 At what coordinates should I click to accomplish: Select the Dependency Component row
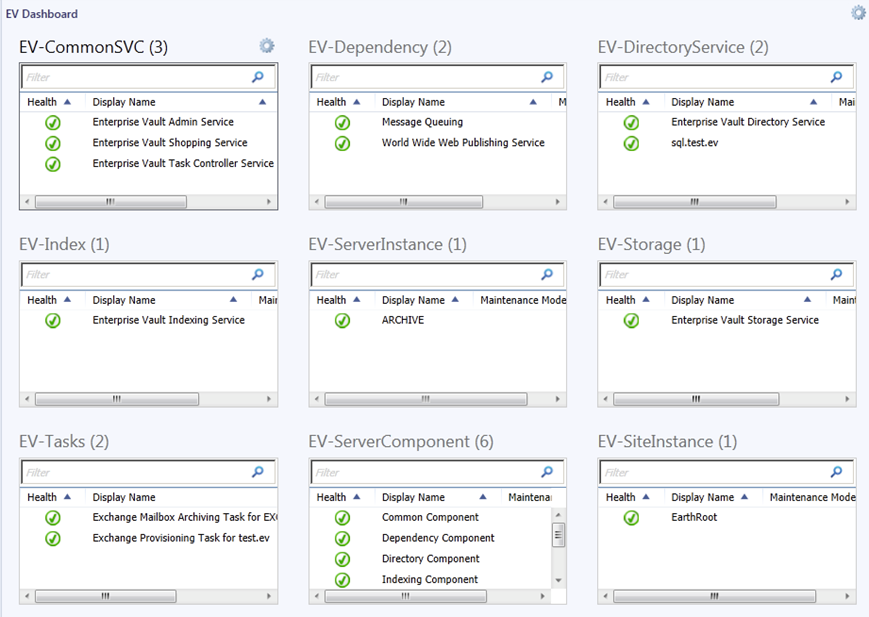pos(431,538)
